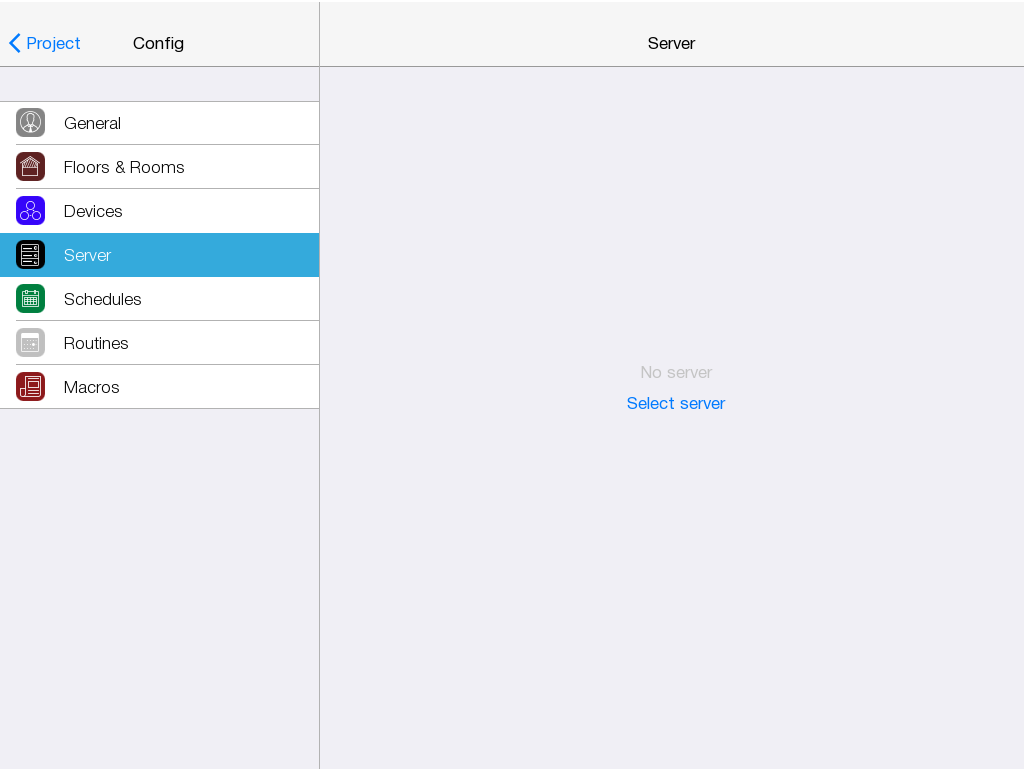Open the General menu item

tap(92, 123)
